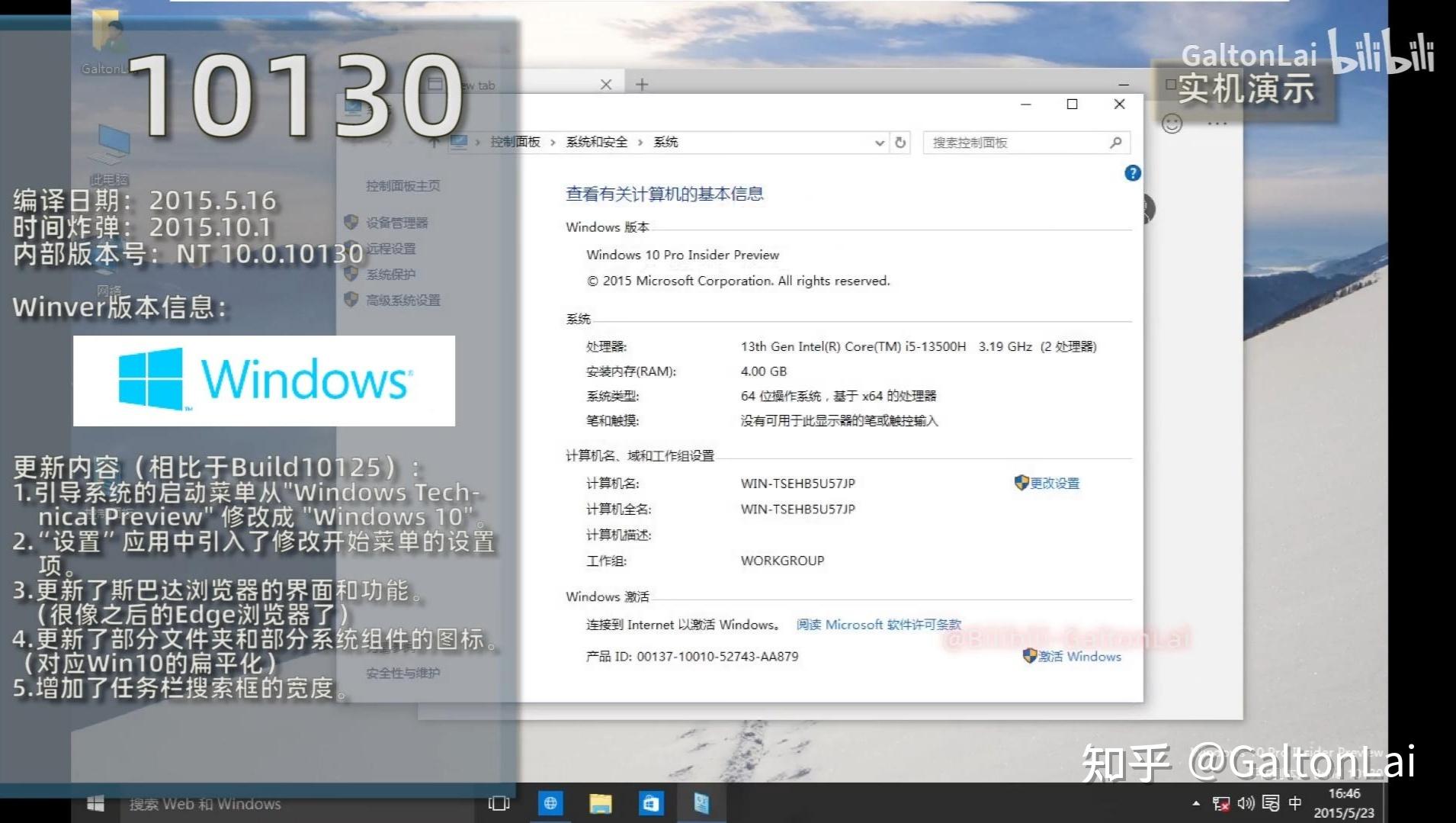Click WIN-TSEHB5U57JP next to 计算机名
This screenshot has height=823, width=1456.
[x=798, y=484]
